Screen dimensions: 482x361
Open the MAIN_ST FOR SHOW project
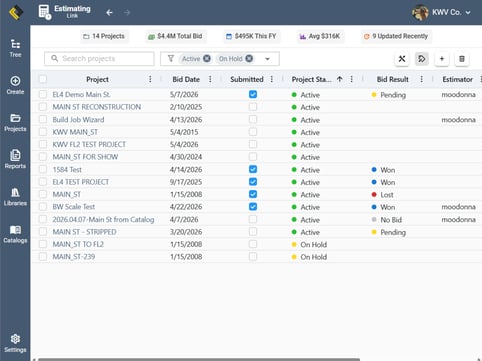point(85,157)
